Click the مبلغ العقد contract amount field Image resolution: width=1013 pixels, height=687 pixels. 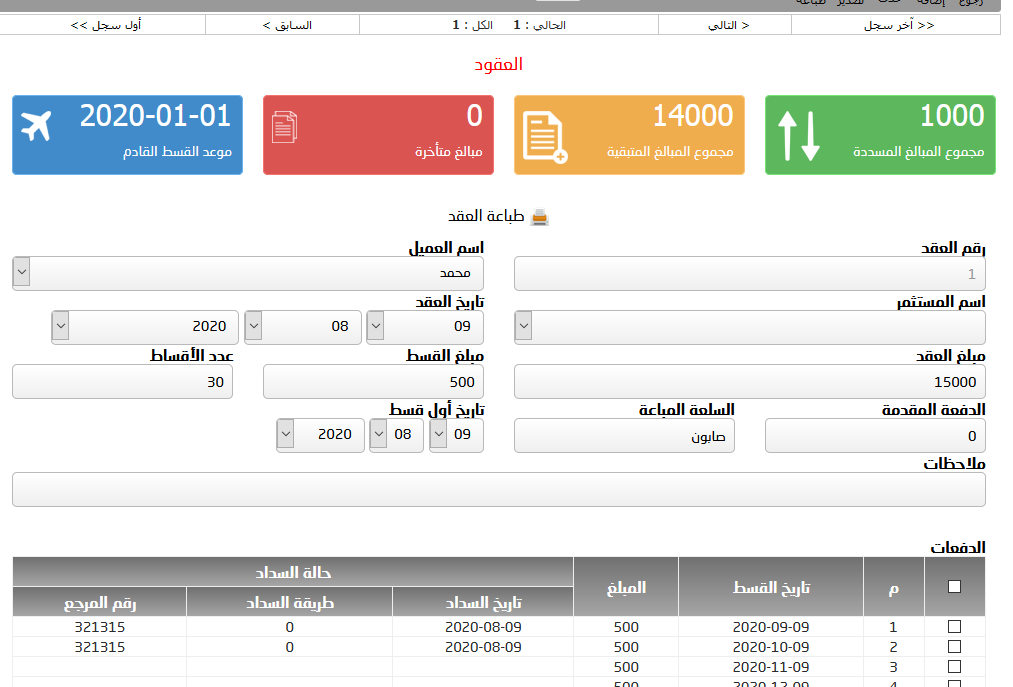pyautogui.click(x=749, y=382)
